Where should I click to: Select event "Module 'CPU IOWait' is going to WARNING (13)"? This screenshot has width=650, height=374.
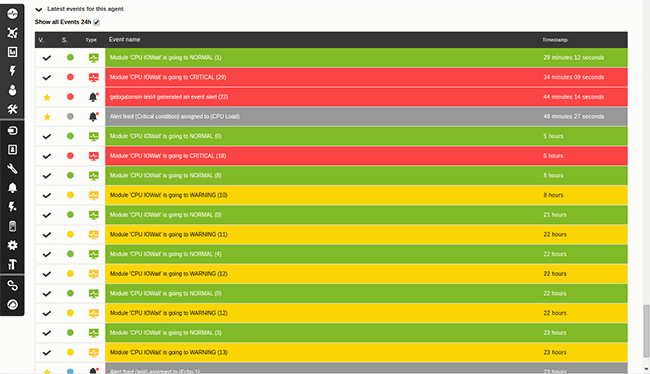[x=366, y=352]
